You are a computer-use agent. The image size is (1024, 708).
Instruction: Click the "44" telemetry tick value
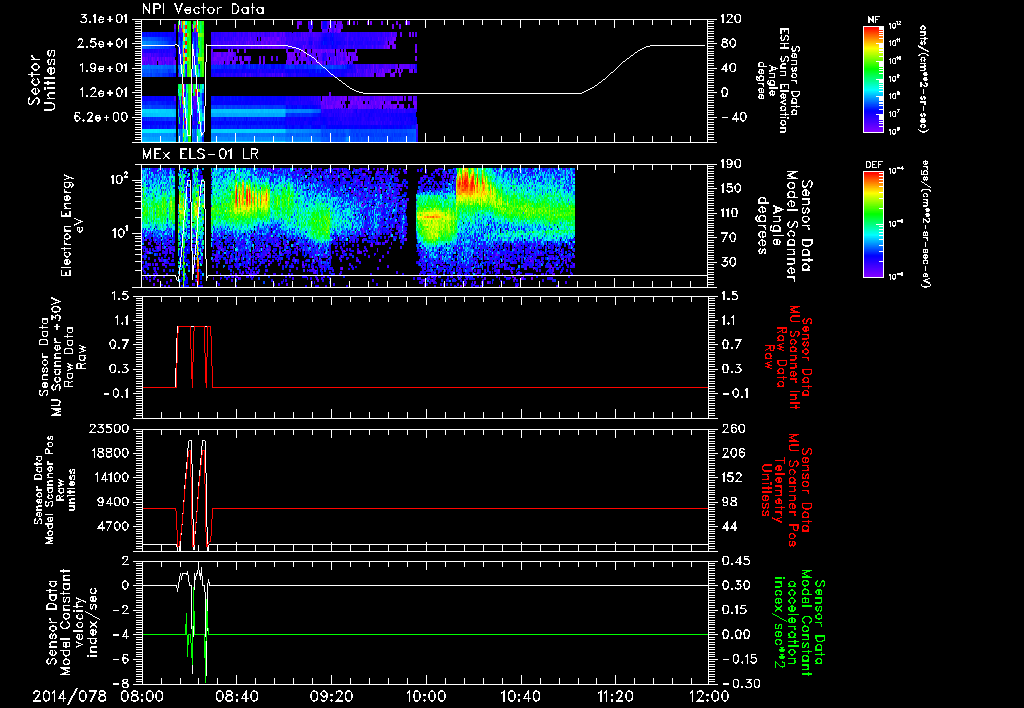[x=729, y=526]
